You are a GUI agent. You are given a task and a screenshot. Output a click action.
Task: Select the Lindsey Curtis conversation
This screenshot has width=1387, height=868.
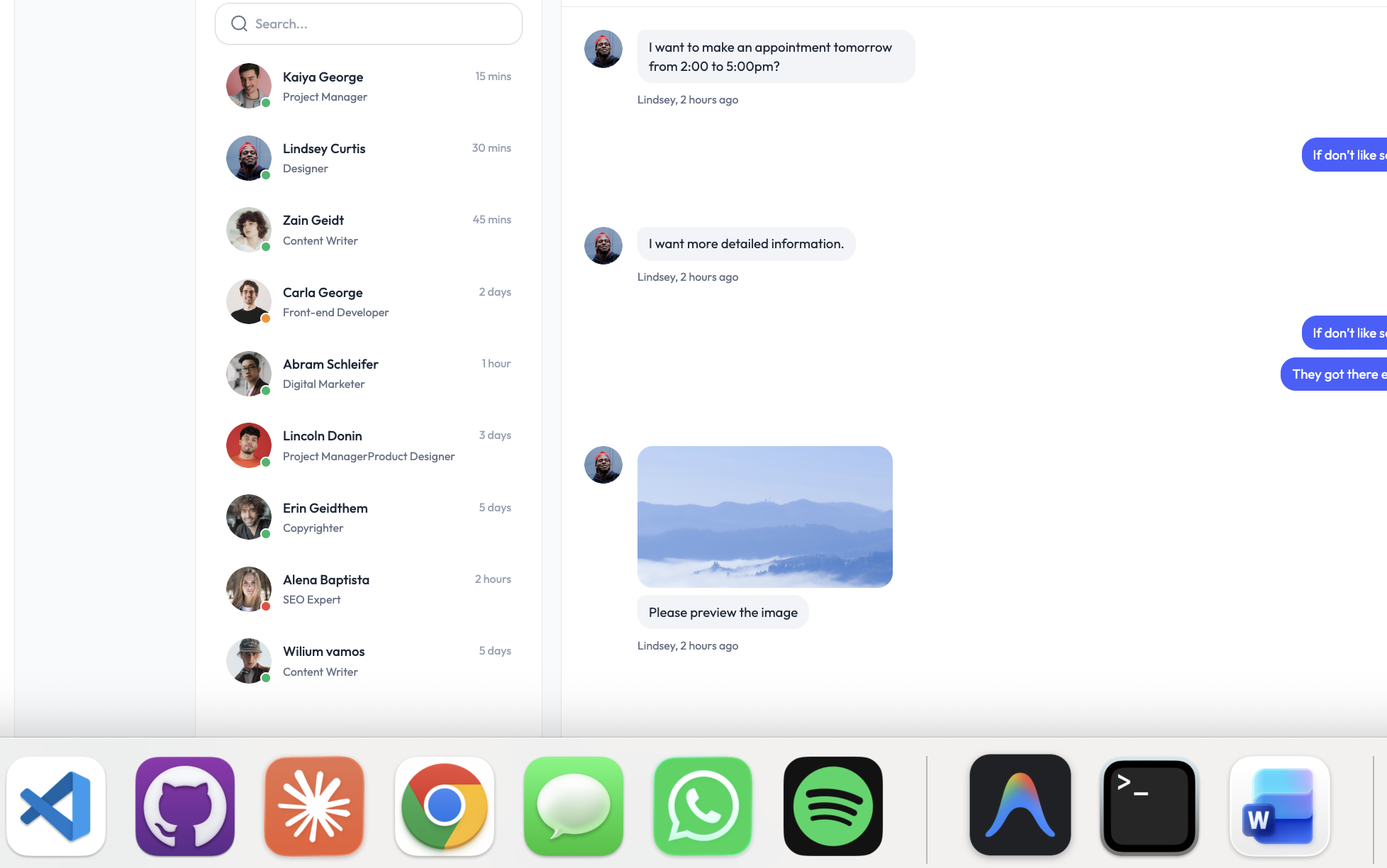click(x=369, y=157)
